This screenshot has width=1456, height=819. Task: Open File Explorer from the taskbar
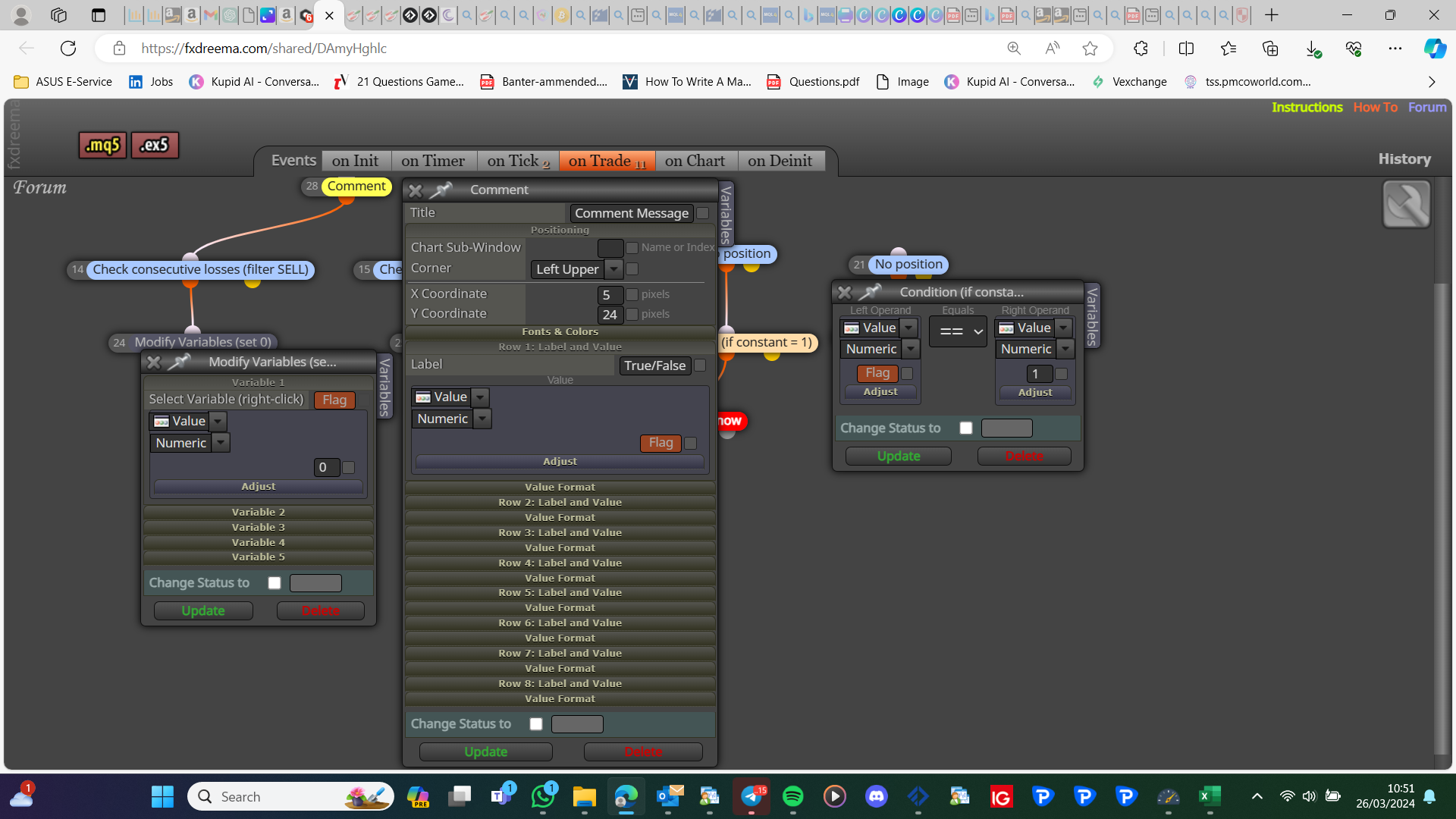[585, 796]
